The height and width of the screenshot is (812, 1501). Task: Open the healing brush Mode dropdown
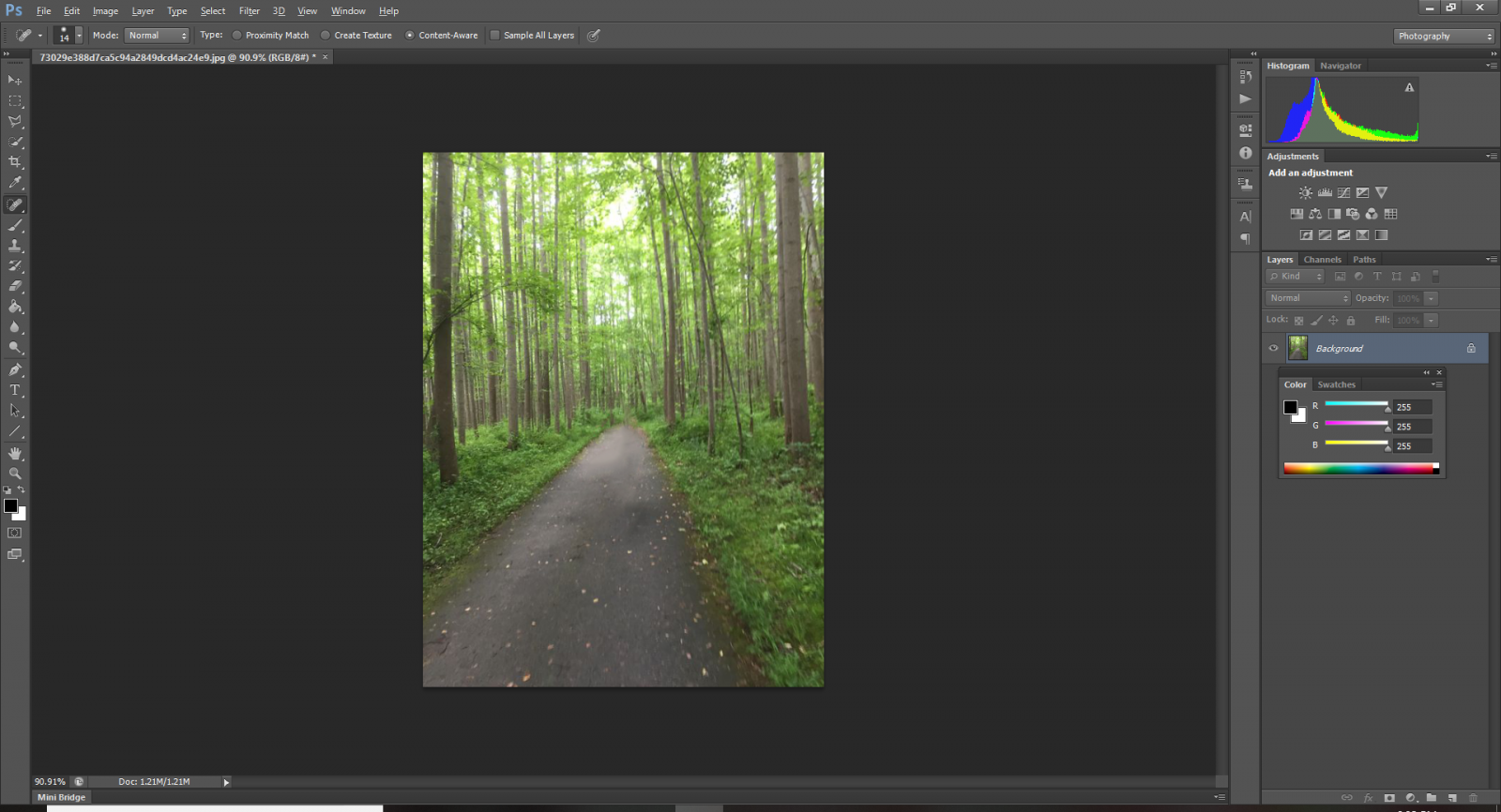[x=157, y=36]
